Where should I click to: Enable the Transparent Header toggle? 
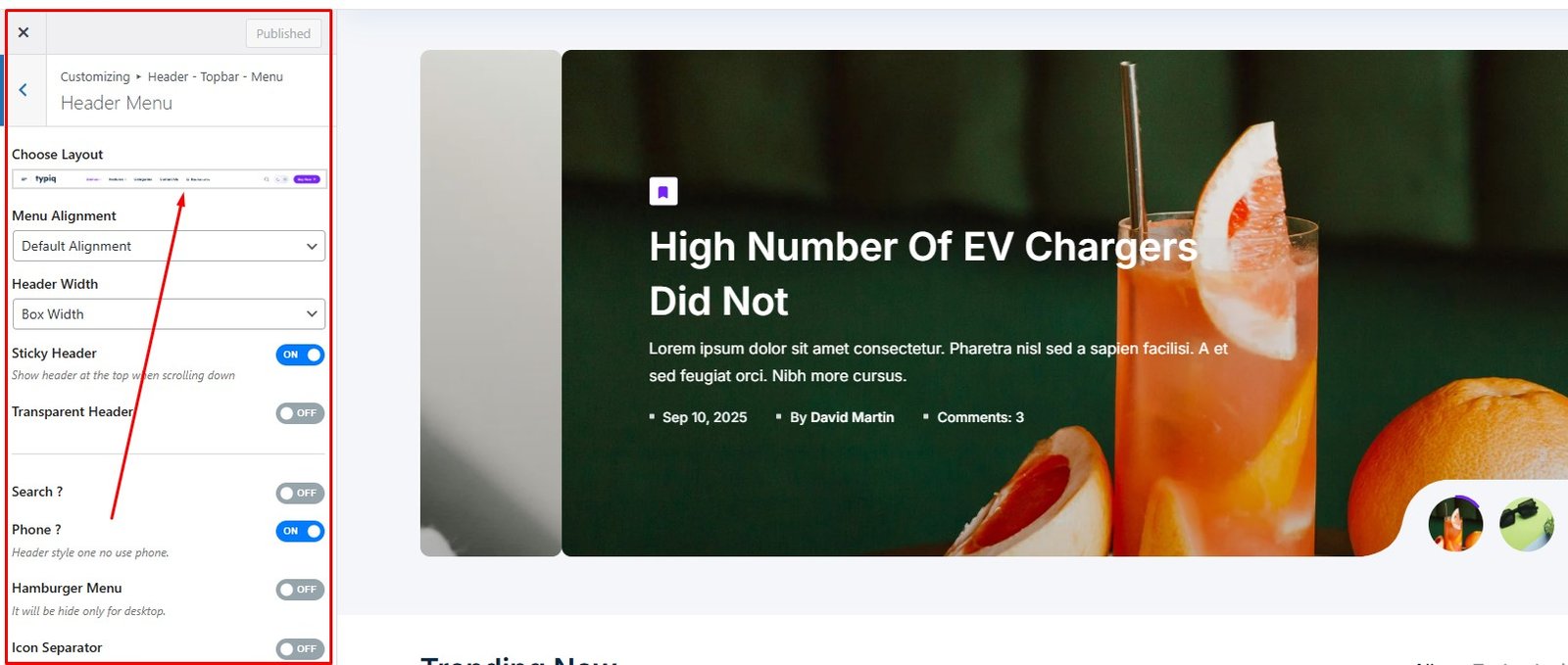(300, 413)
